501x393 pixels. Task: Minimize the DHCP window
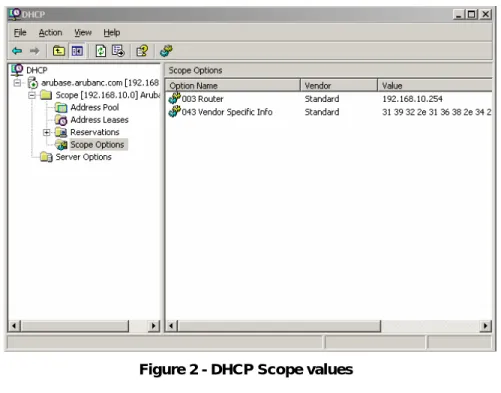click(x=459, y=14)
